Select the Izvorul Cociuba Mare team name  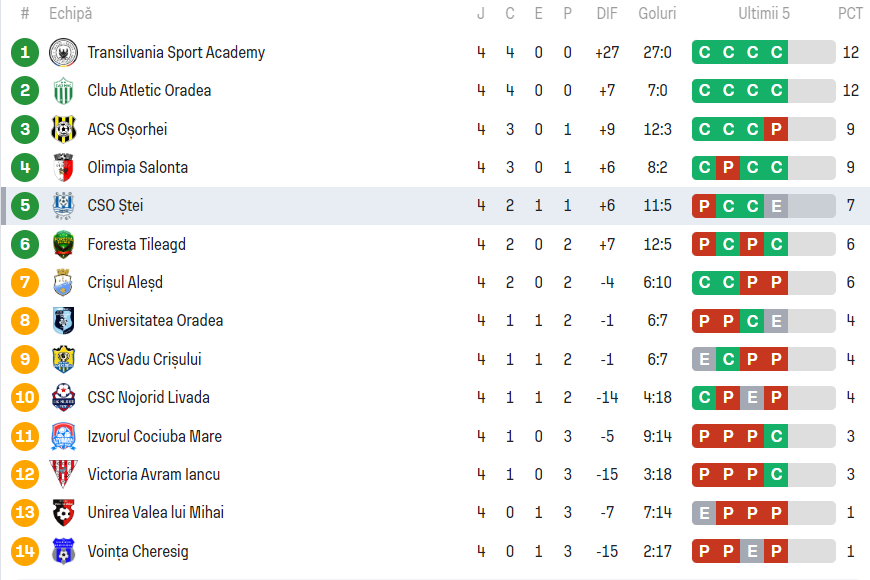[x=154, y=436]
